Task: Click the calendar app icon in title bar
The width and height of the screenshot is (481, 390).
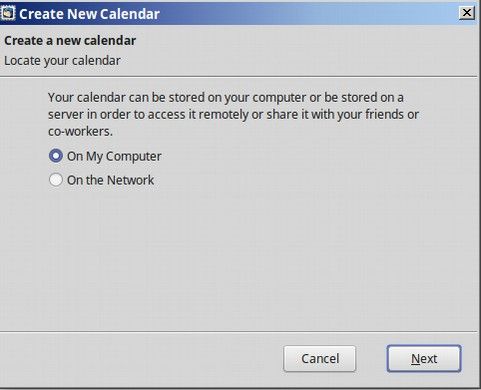Action: (x=7, y=13)
